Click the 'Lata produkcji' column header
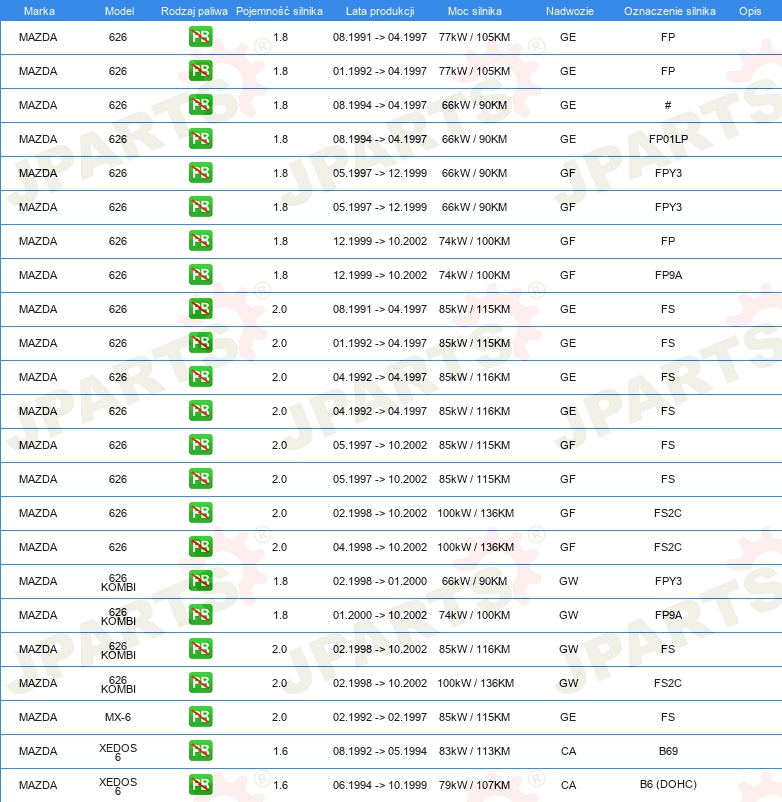This screenshot has width=782, height=802. 380,11
